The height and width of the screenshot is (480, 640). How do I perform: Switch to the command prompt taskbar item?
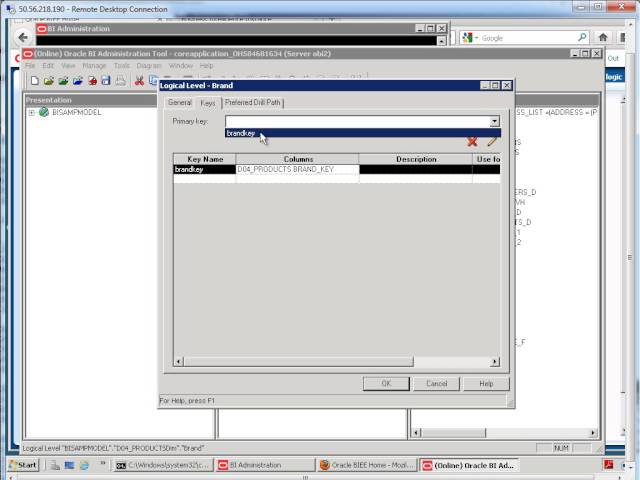pyautogui.click(x=163, y=465)
